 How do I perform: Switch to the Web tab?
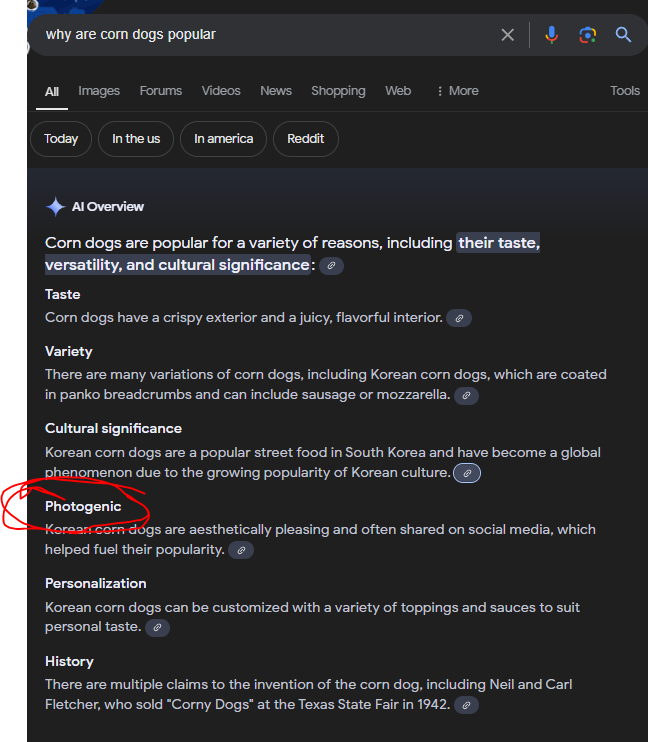398,91
